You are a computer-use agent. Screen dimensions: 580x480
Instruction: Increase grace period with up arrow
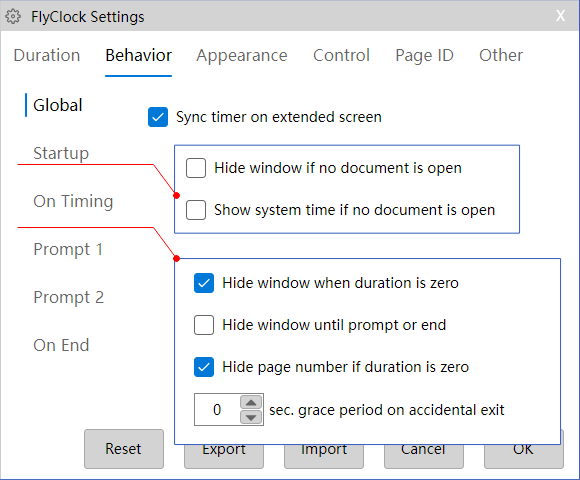pyautogui.click(x=251, y=402)
